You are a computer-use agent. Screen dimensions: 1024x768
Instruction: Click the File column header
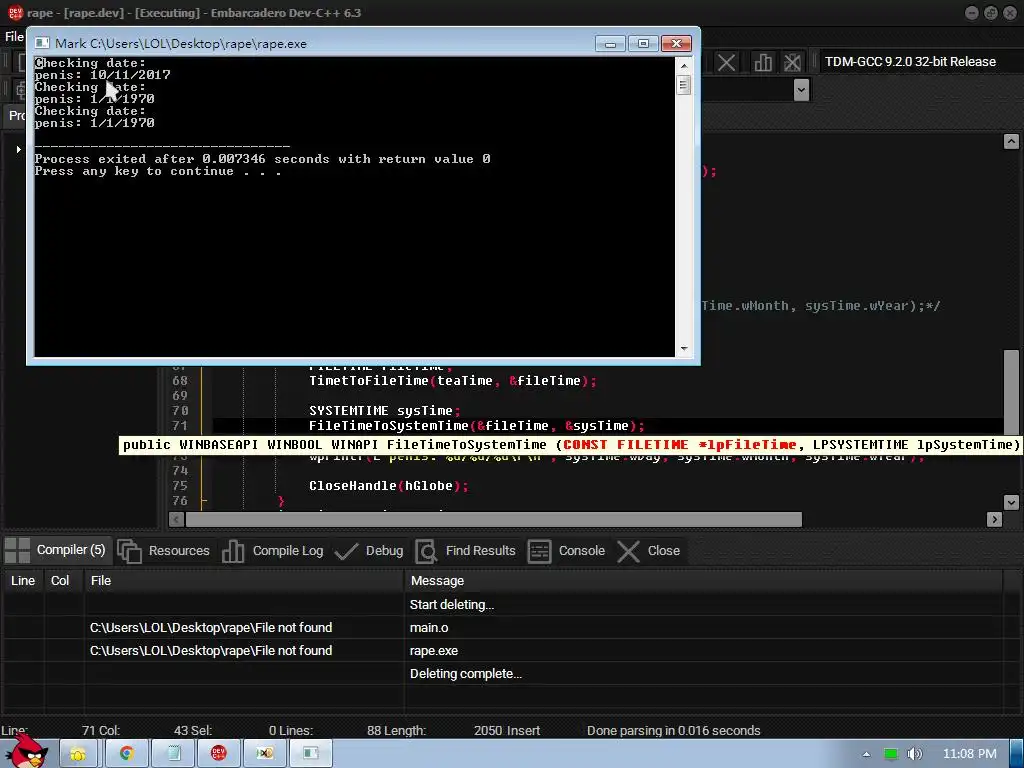tap(244, 581)
